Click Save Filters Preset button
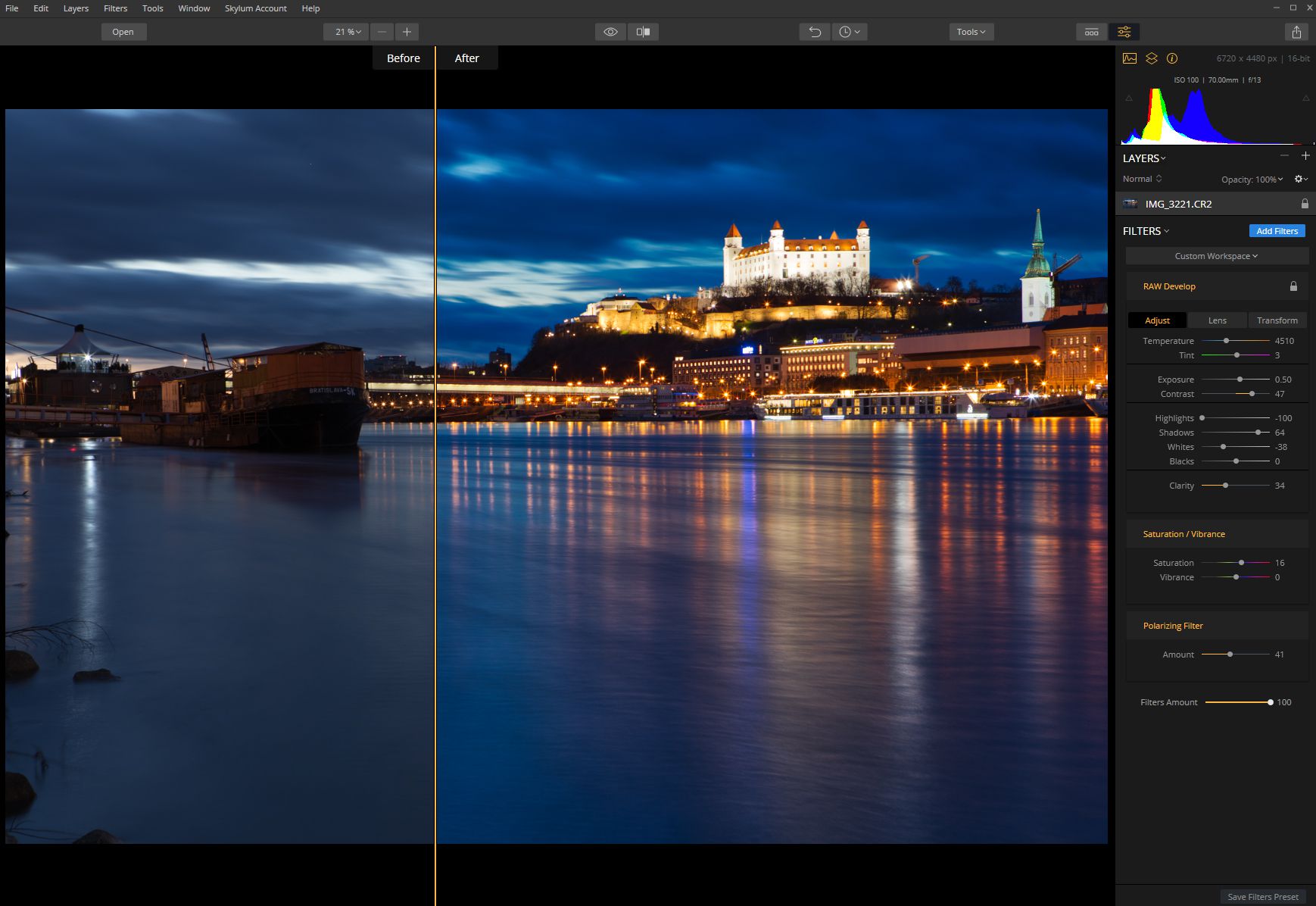The width and height of the screenshot is (1316, 906). click(1263, 897)
